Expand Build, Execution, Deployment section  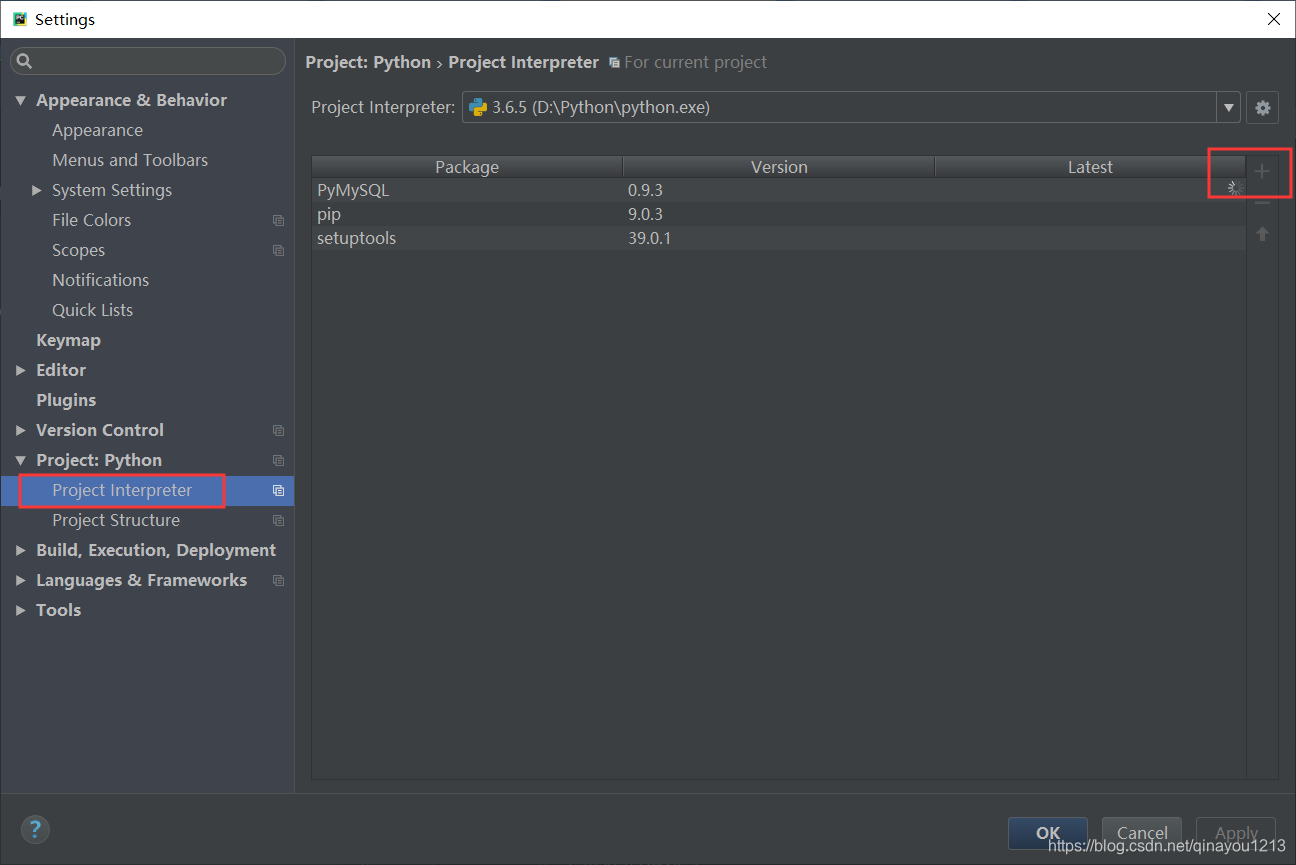(21, 550)
